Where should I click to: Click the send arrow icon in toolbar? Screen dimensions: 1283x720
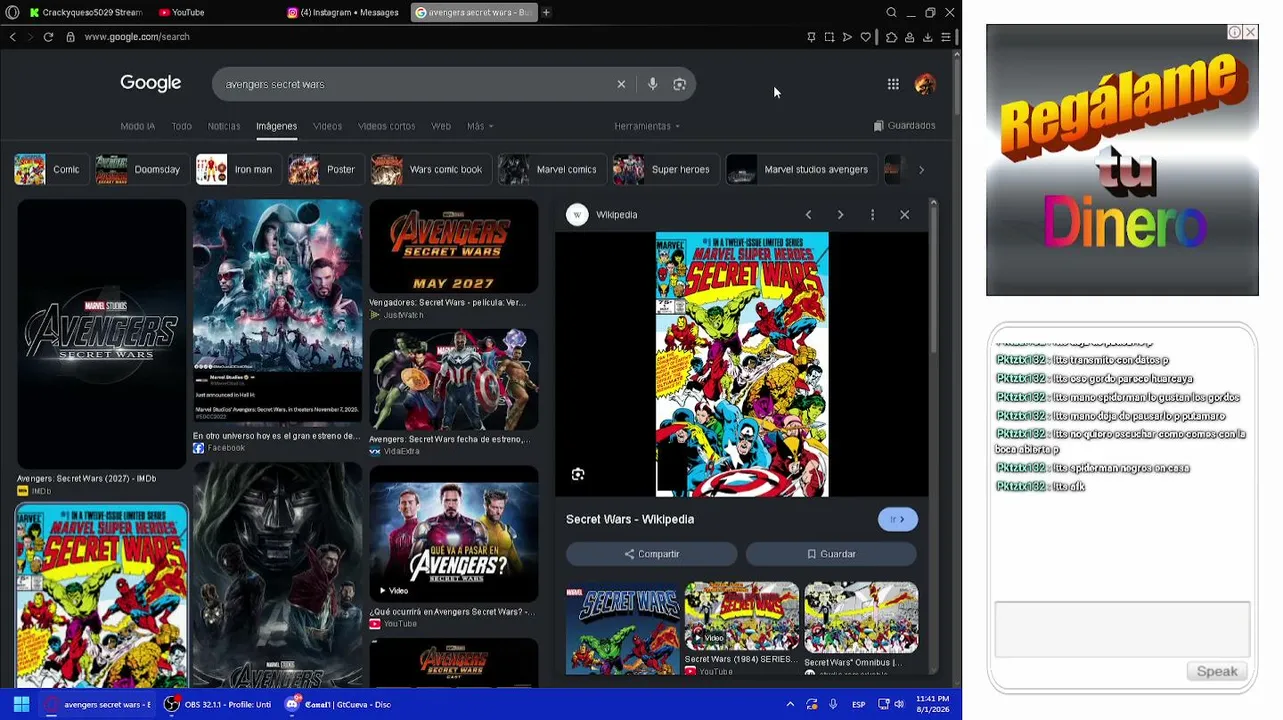847,37
